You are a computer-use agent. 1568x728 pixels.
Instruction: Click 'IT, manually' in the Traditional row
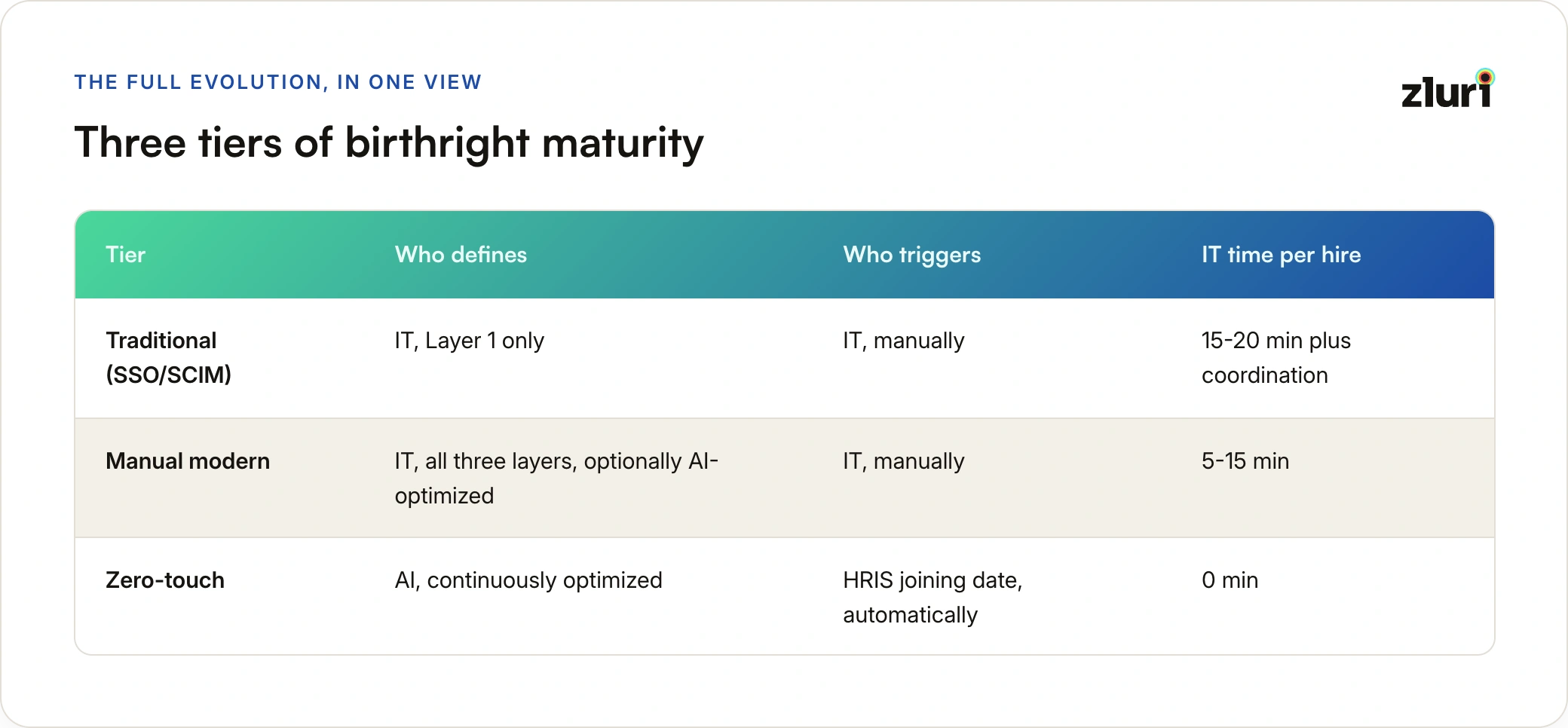pyautogui.click(x=903, y=341)
